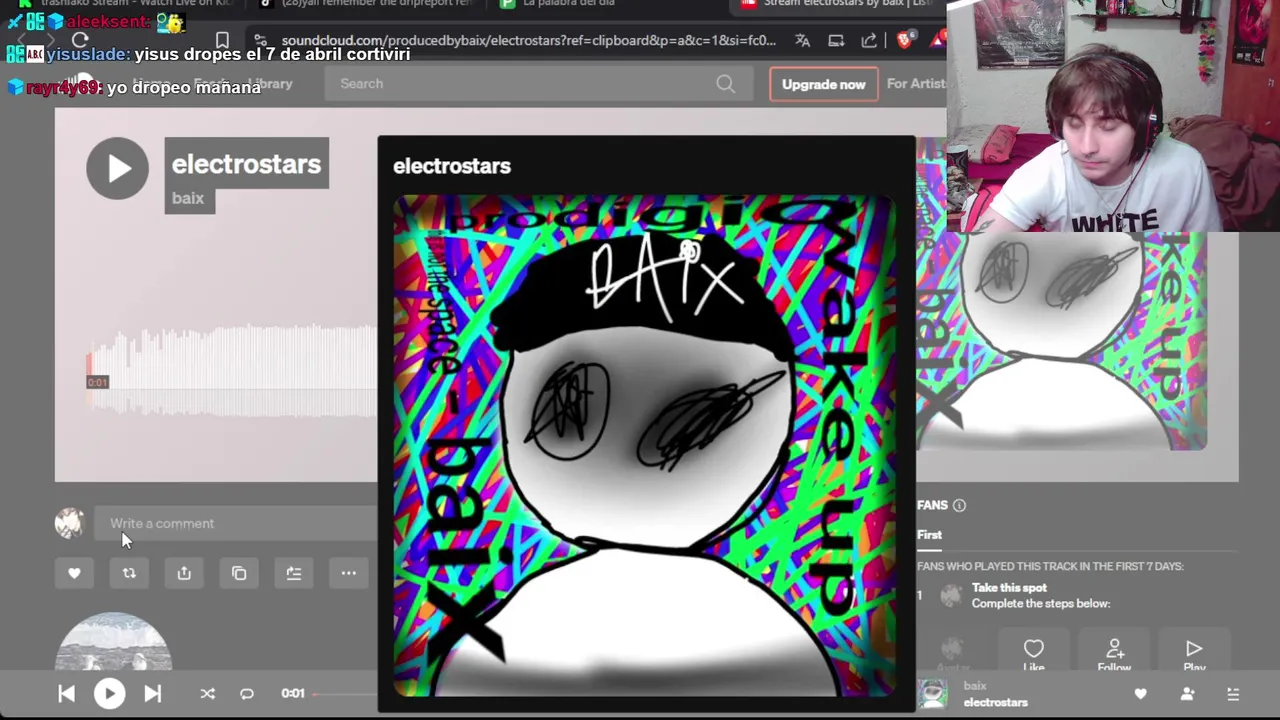
Task: Click the avatar next to Take this spot
Action: point(951,596)
